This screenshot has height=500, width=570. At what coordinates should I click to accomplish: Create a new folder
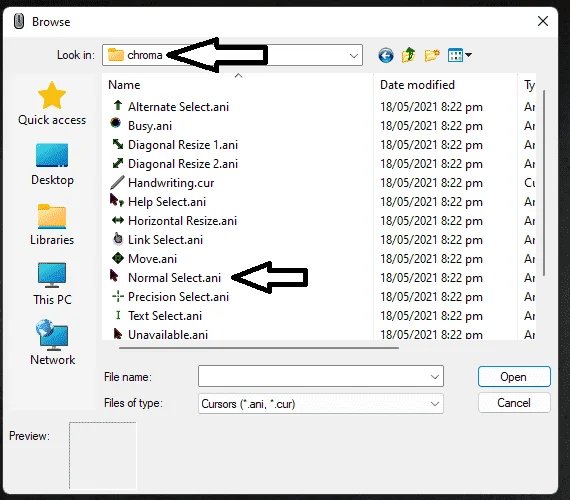[431, 55]
